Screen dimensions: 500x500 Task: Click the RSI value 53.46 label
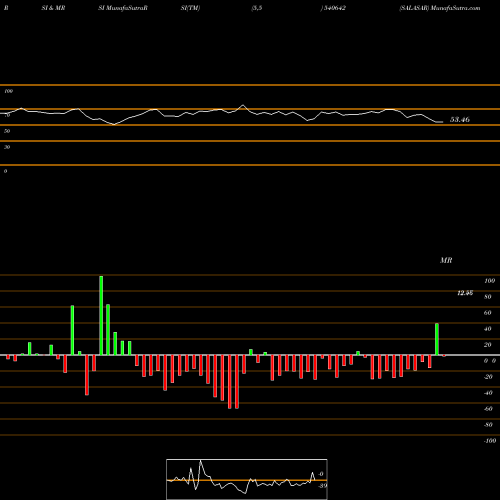coord(460,119)
